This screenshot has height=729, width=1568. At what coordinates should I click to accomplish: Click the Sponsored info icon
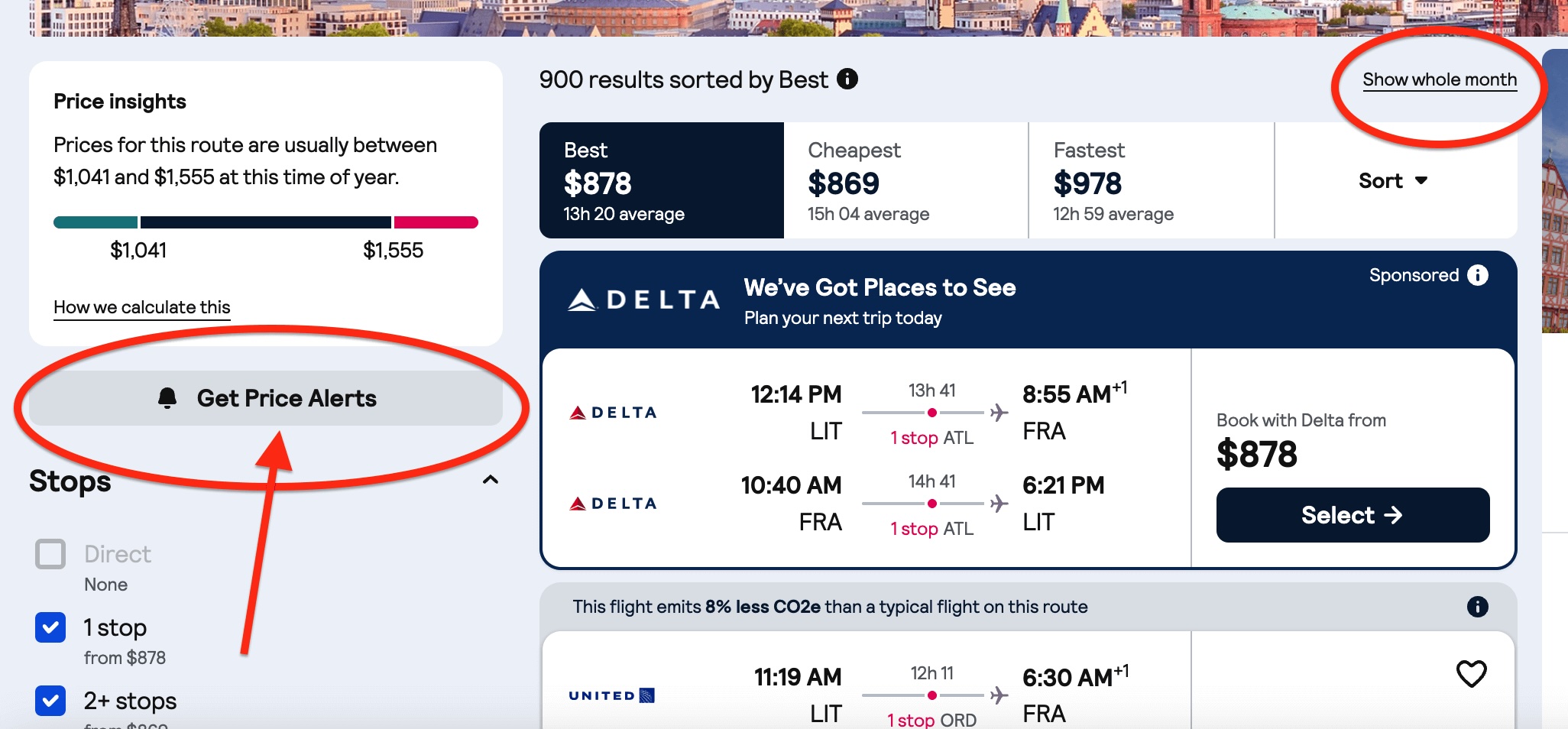1478,275
